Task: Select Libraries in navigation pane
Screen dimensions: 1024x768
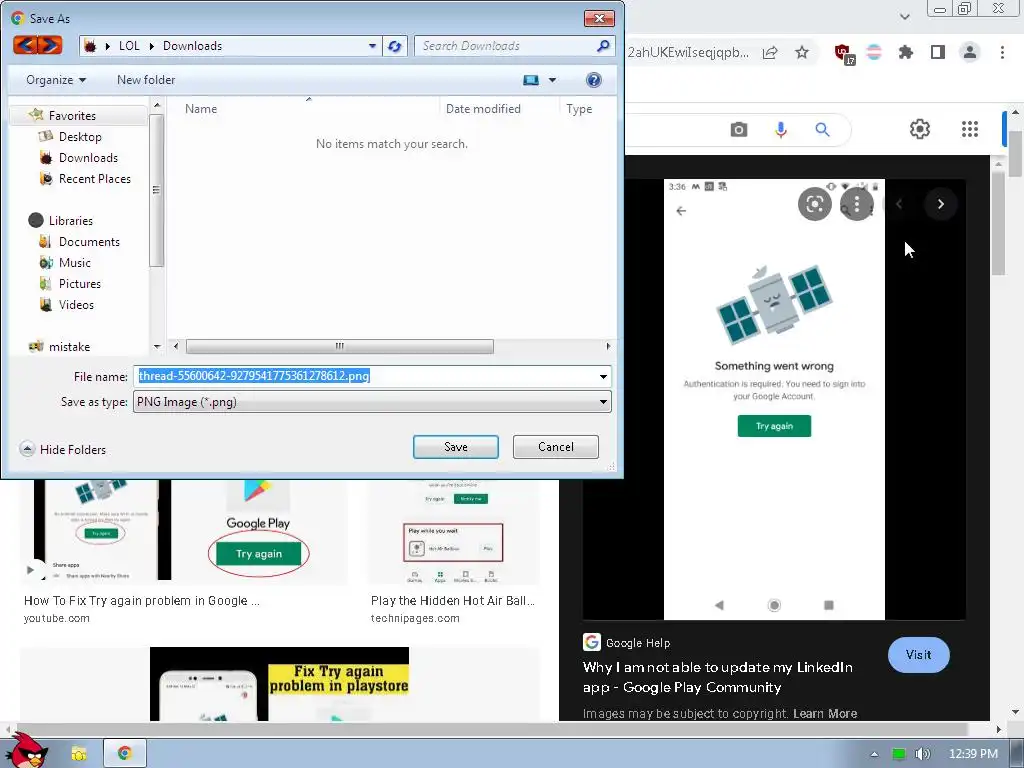Action: (x=71, y=221)
